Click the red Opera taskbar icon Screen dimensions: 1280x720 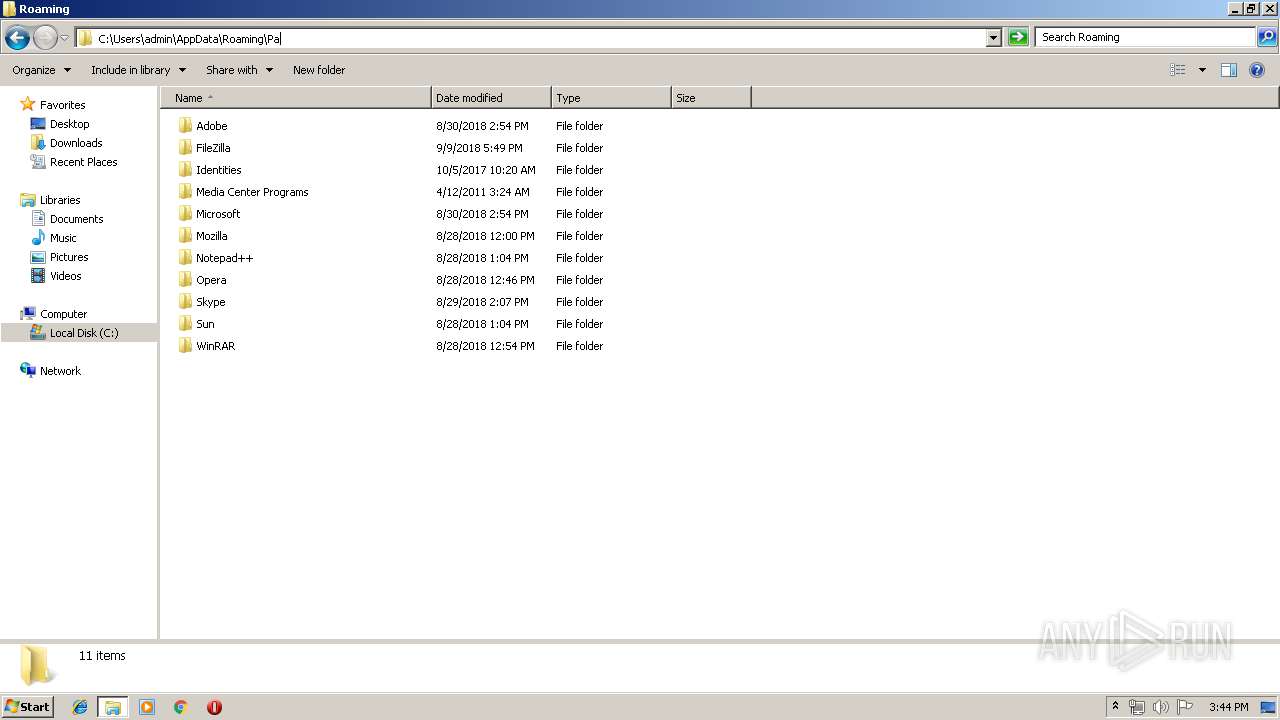pos(214,707)
